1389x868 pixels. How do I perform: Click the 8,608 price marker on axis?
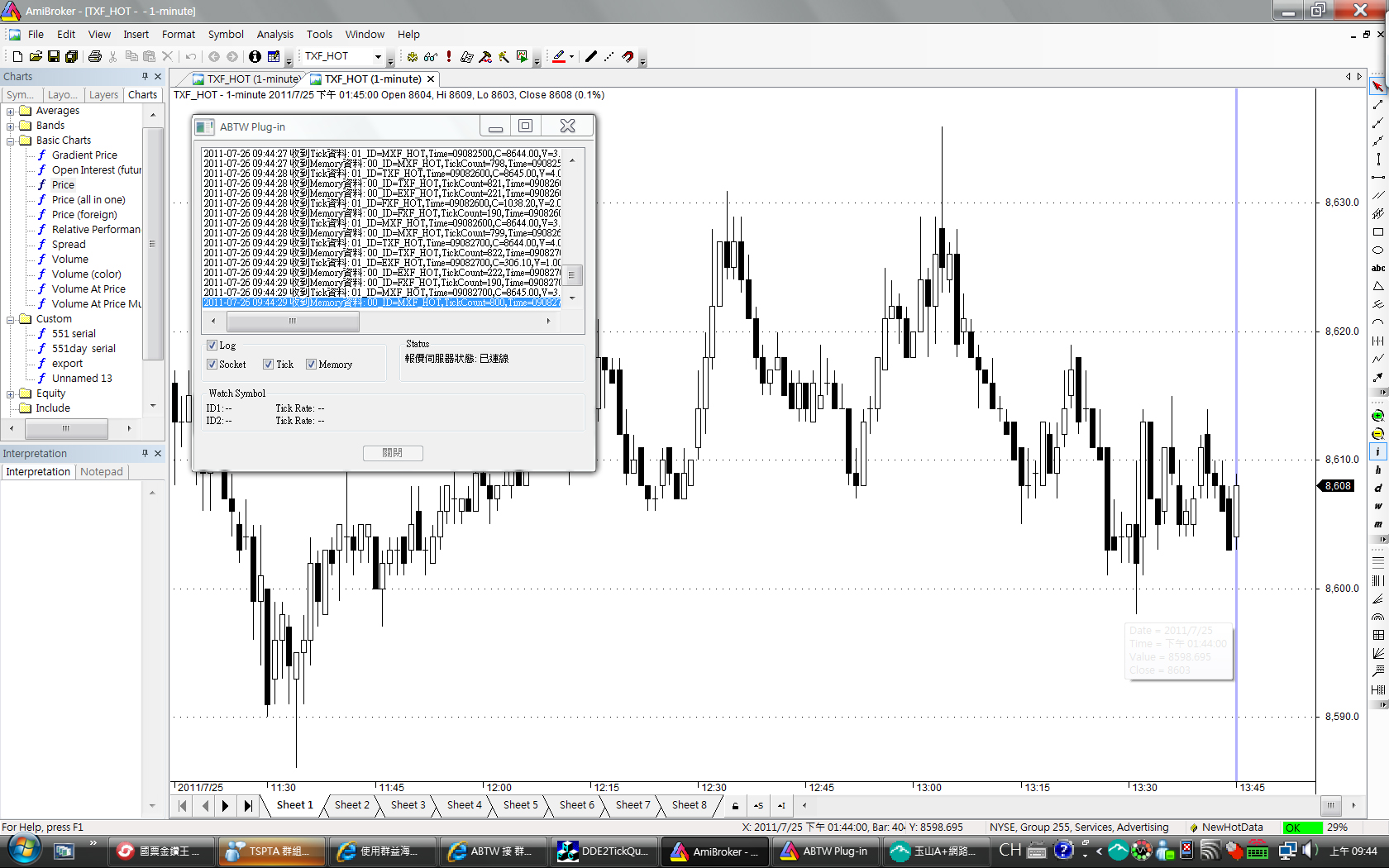(1336, 486)
